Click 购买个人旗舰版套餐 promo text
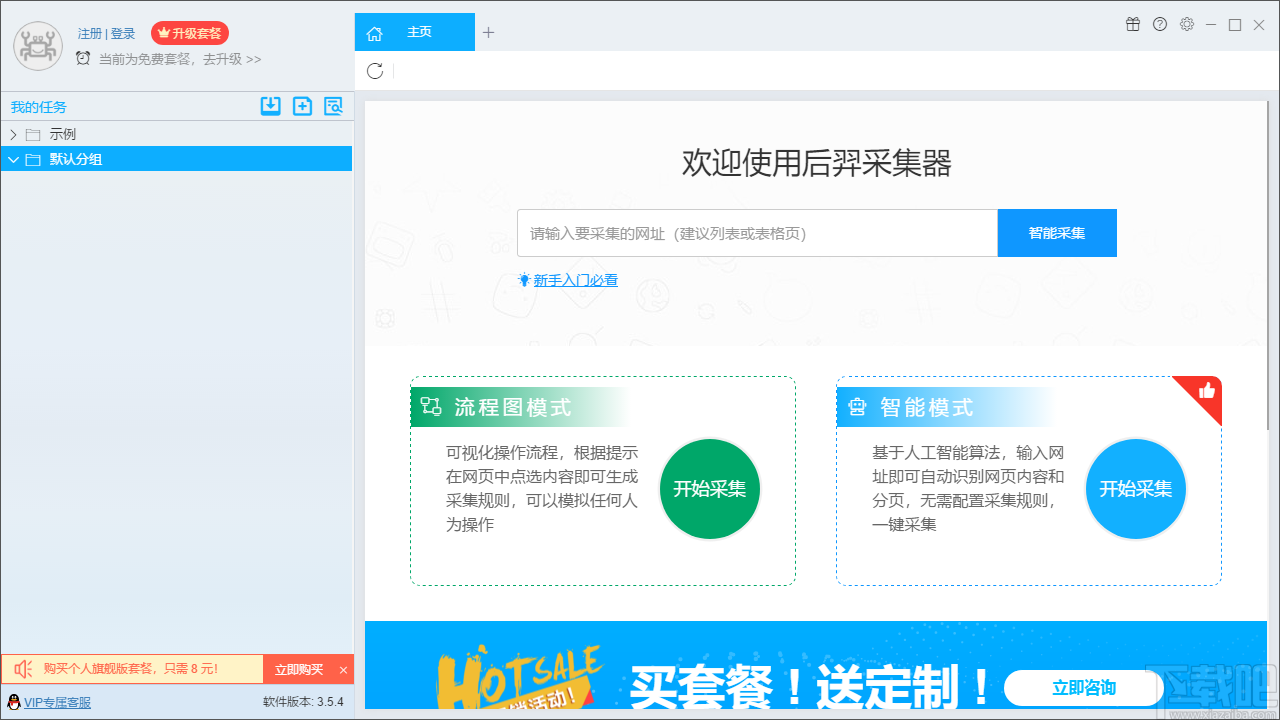The image size is (1280, 720). pos(131,669)
